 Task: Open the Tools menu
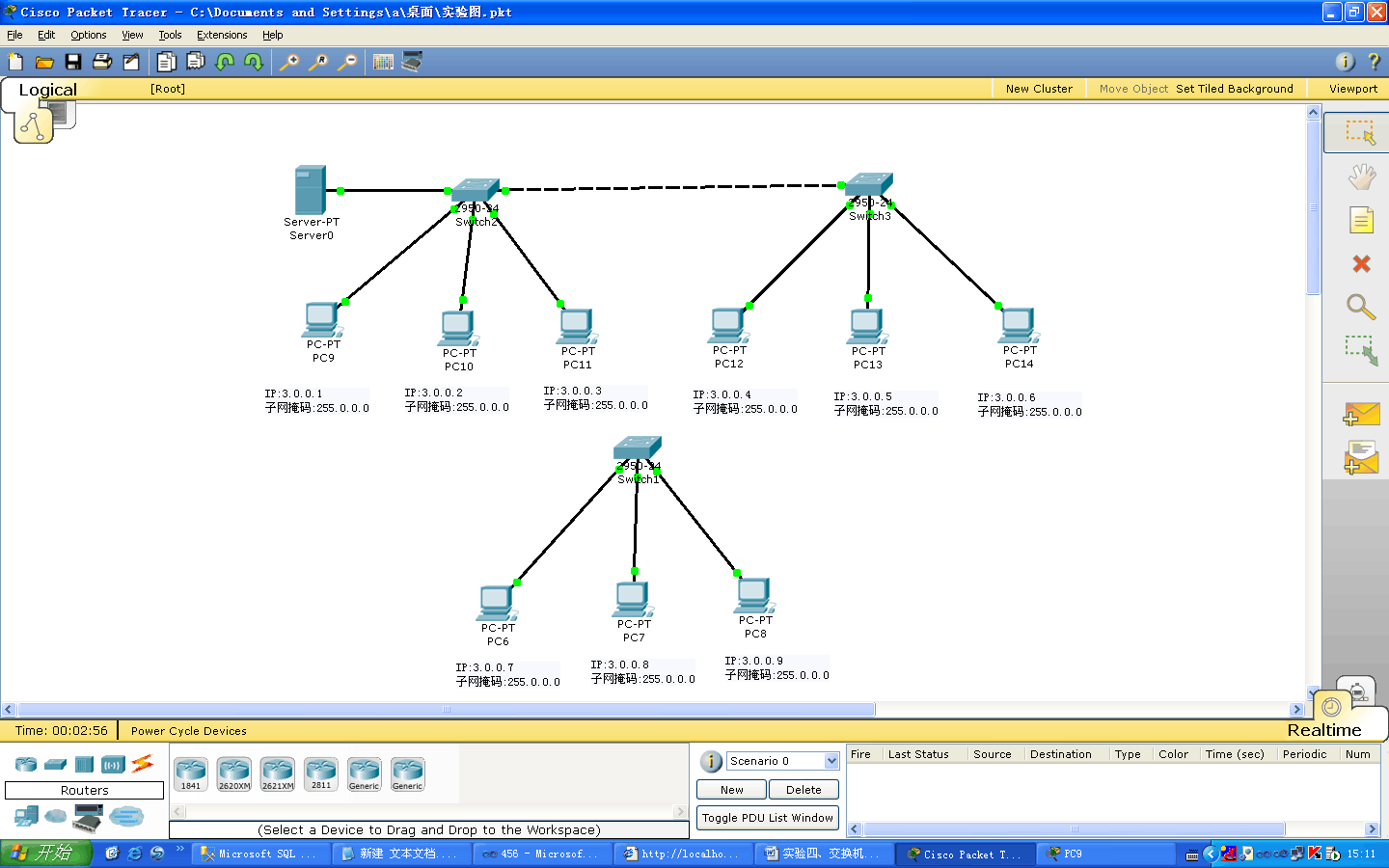tap(170, 35)
